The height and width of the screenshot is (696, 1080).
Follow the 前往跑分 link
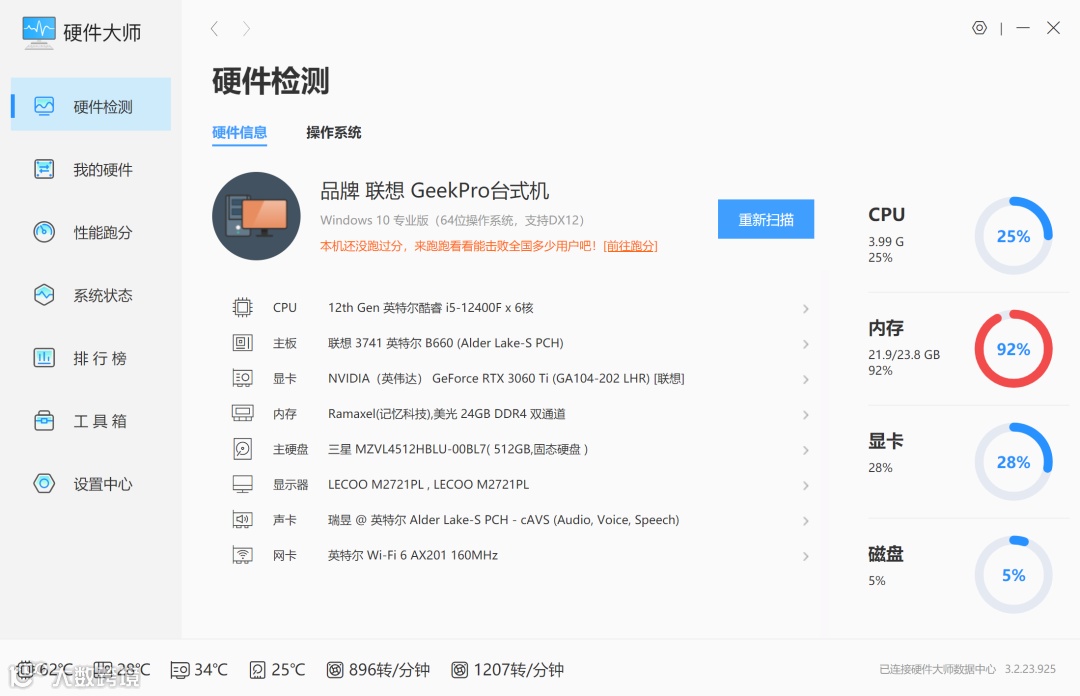click(x=630, y=246)
